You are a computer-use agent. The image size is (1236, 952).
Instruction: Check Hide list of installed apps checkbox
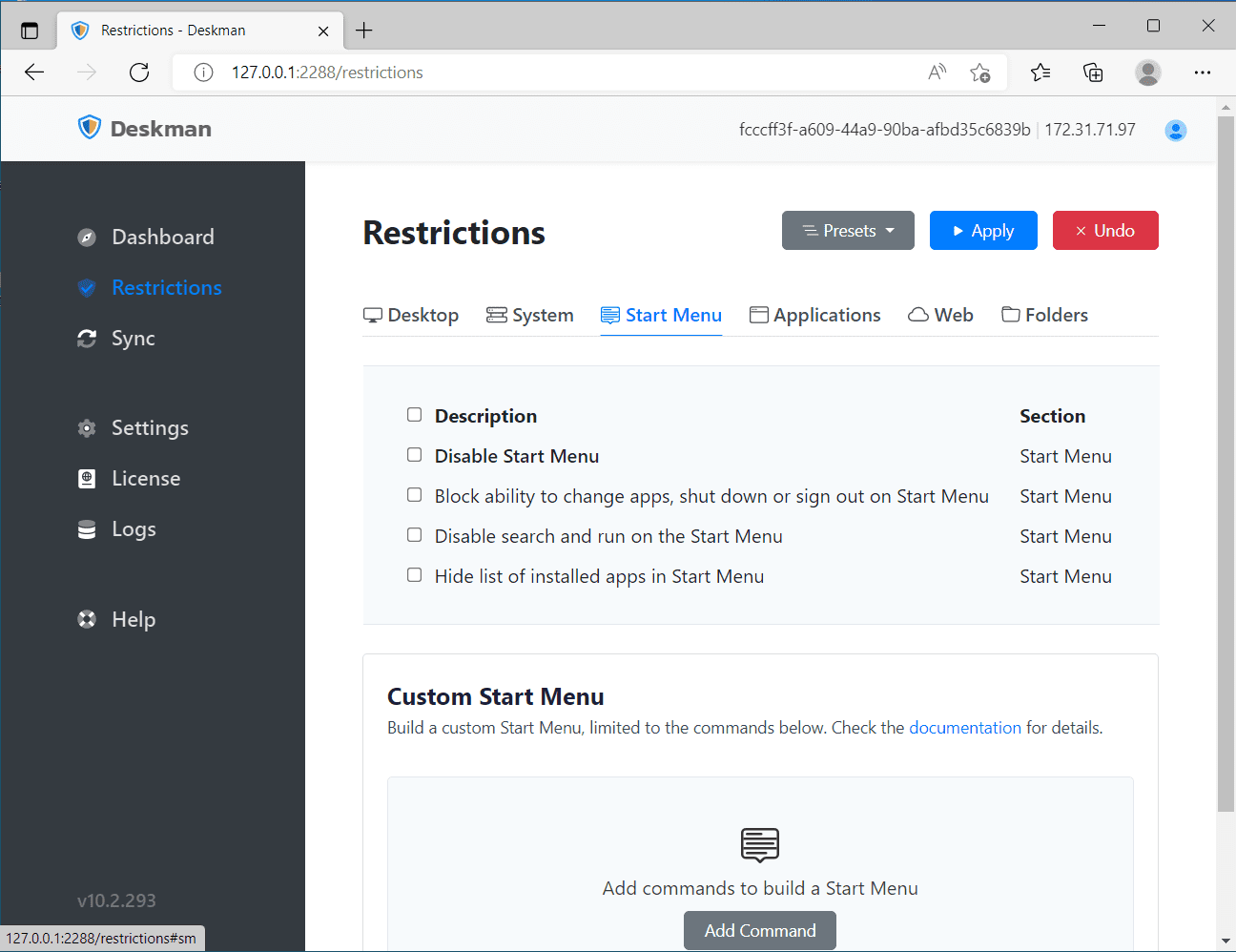[x=414, y=575]
